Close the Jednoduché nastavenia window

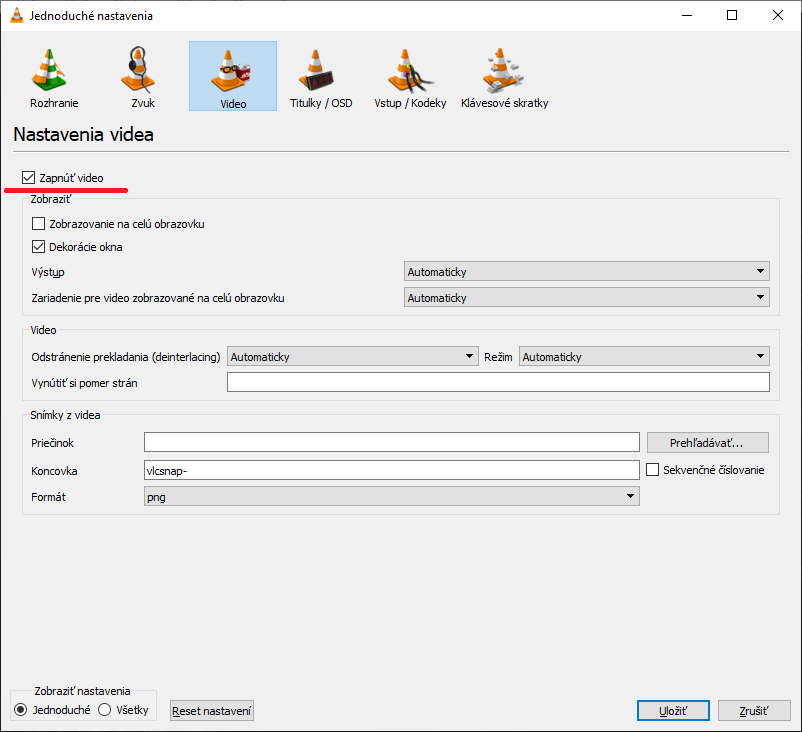pos(777,15)
